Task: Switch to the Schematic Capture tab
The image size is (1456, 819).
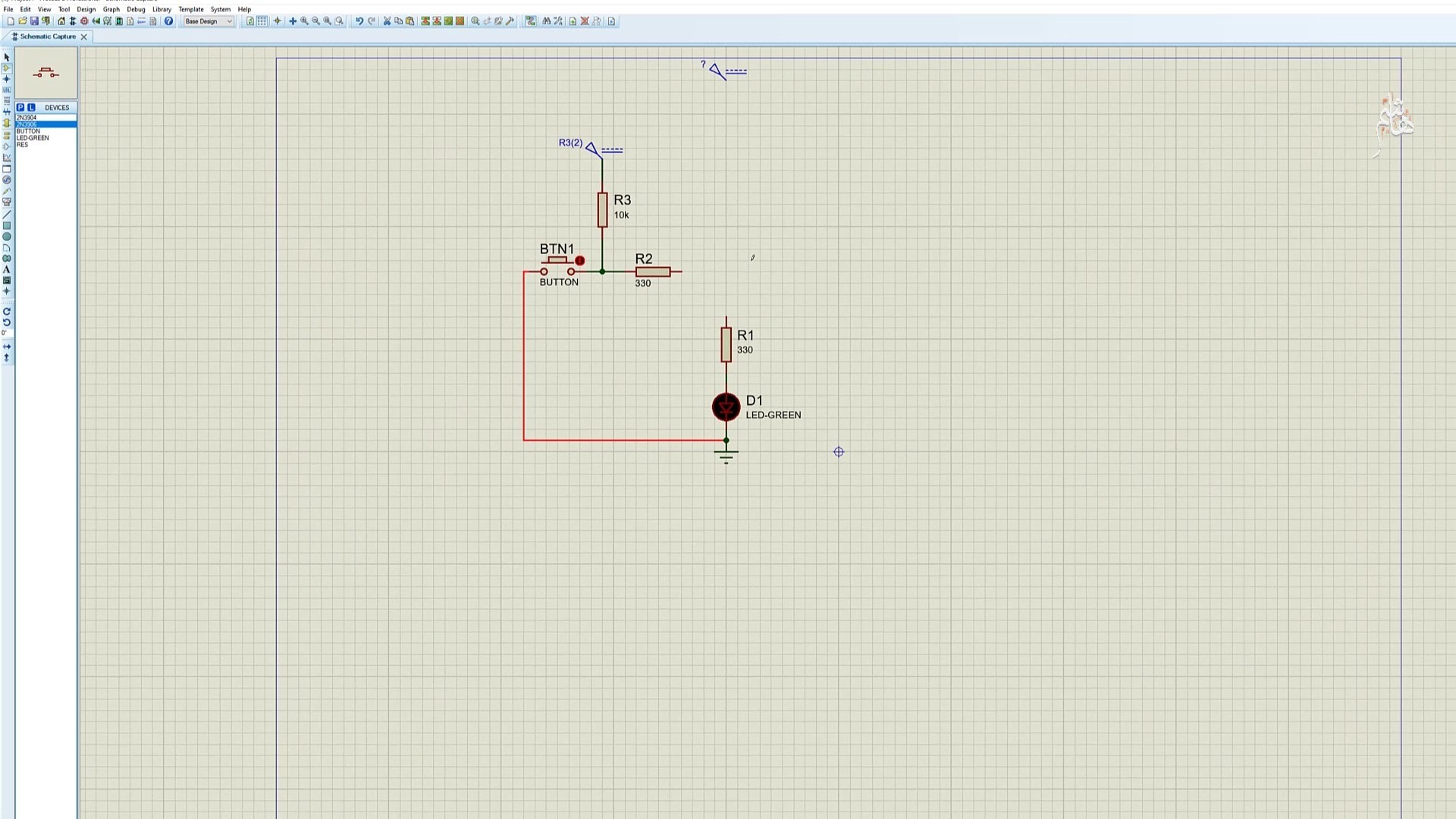Action: tap(47, 36)
